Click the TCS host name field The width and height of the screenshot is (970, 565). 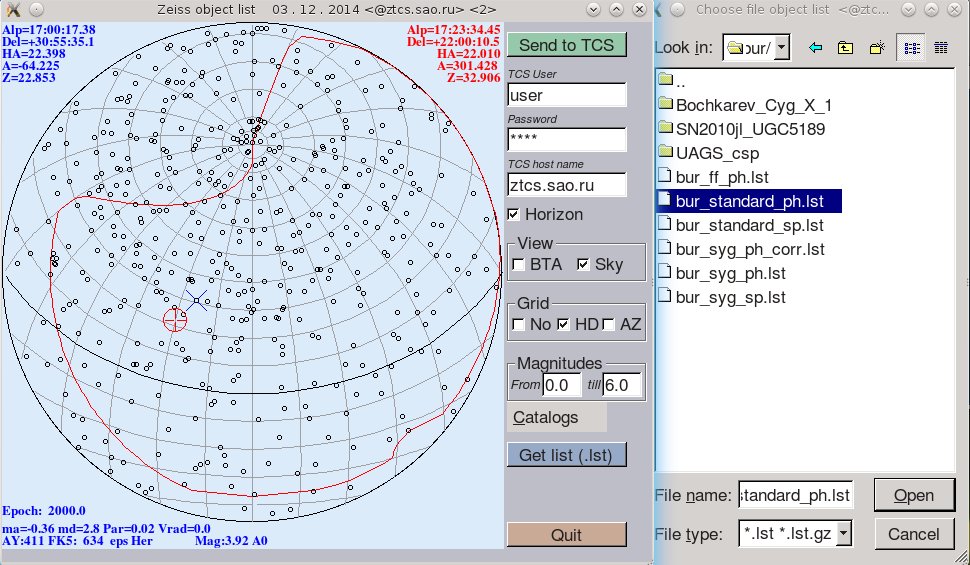567,185
